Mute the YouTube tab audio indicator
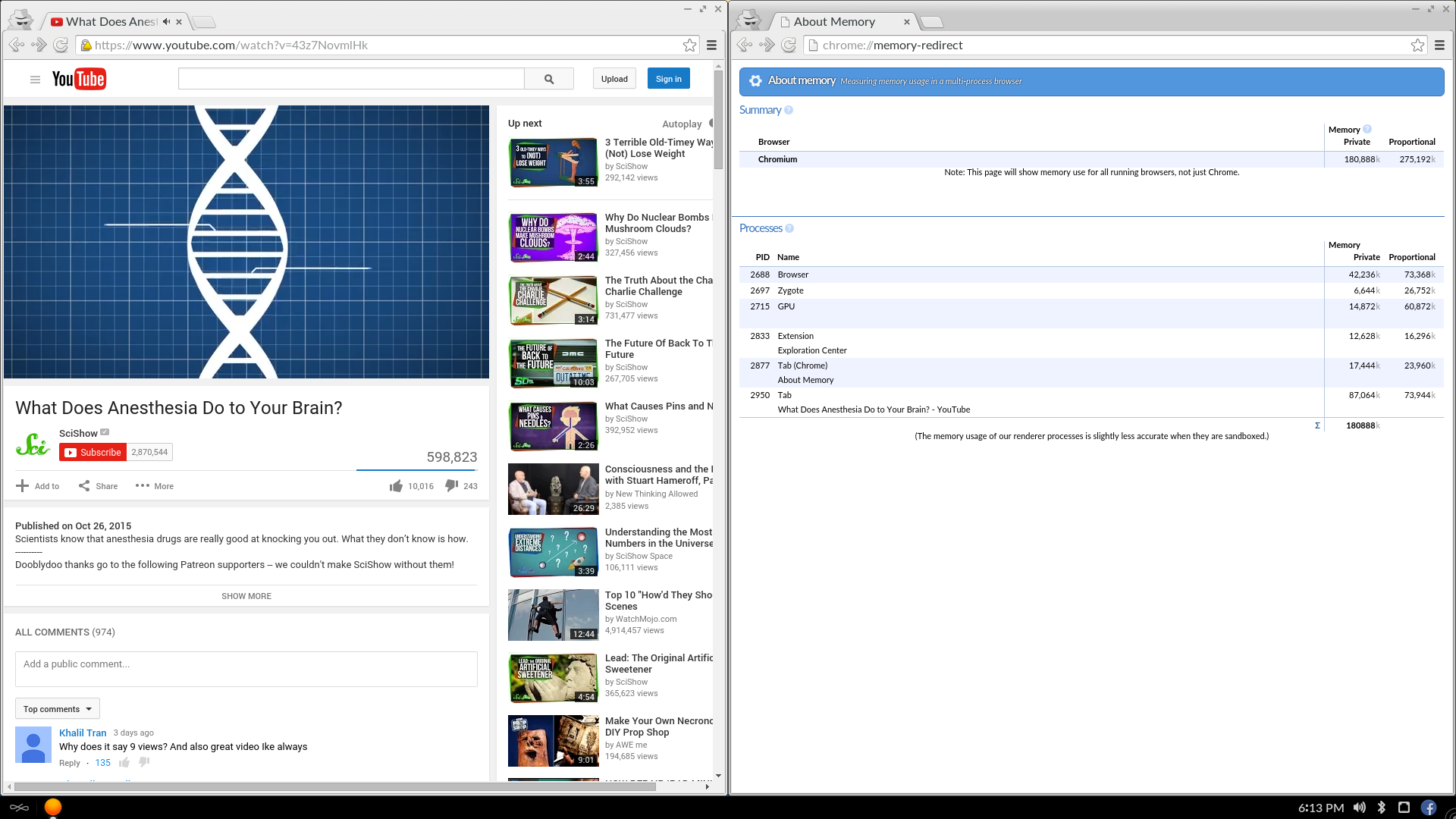Viewport: 1456px width, 819px height. pyautogui.click(x=166, y=22)
